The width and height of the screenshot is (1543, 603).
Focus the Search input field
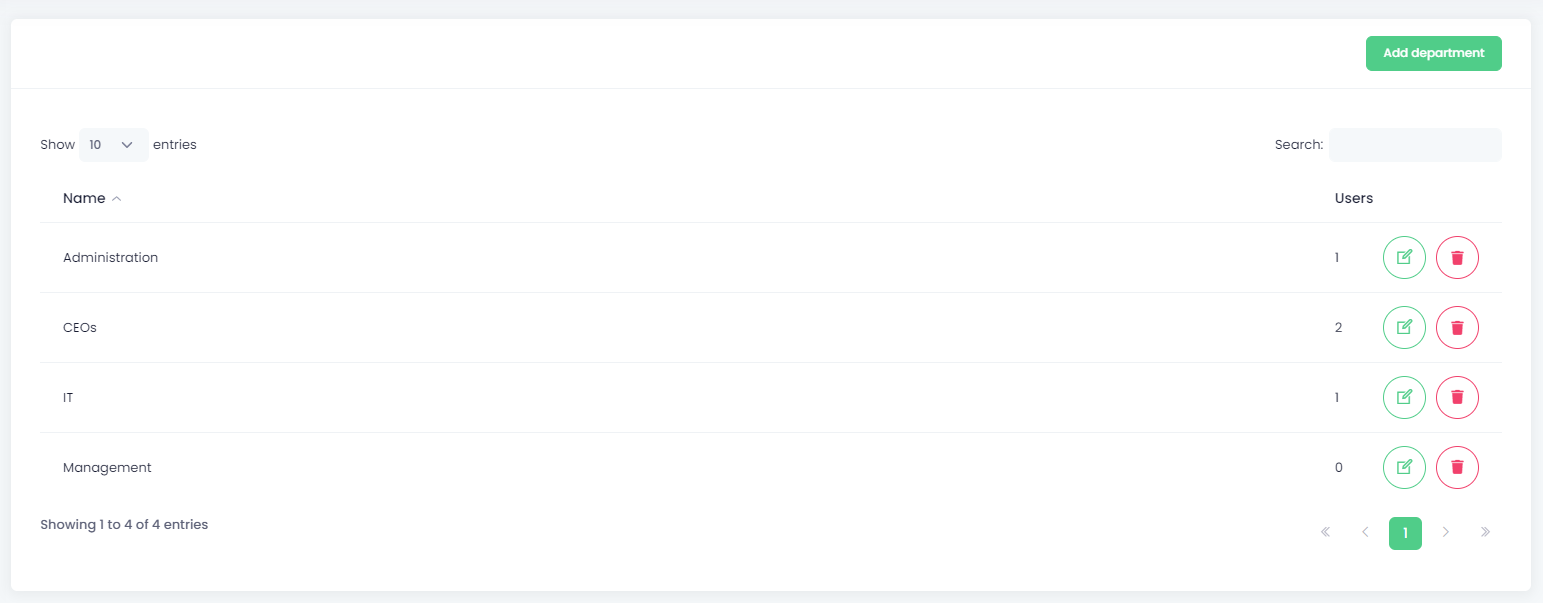(x=1415, y=145)
